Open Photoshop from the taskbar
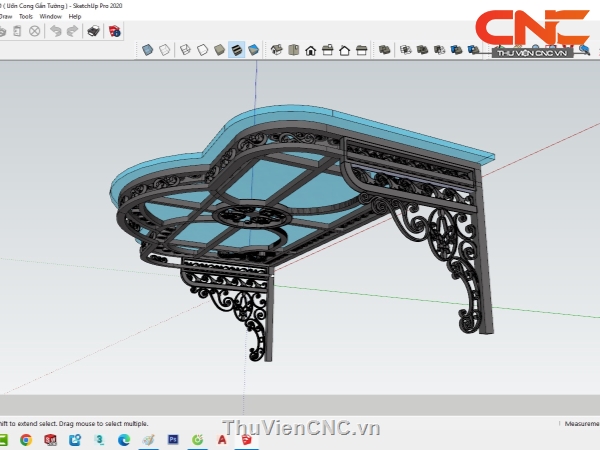The width and height of the screenshot is (600, 450). (173, 439)
